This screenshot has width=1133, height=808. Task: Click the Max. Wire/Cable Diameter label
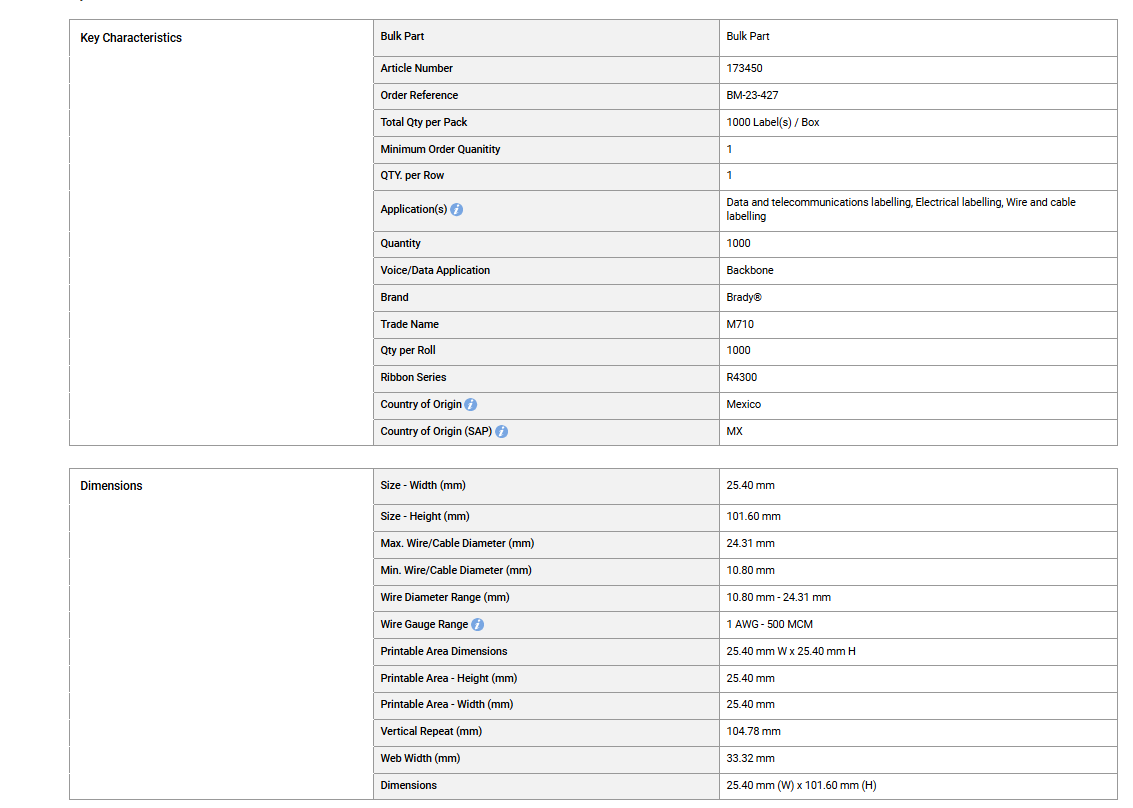457,543
